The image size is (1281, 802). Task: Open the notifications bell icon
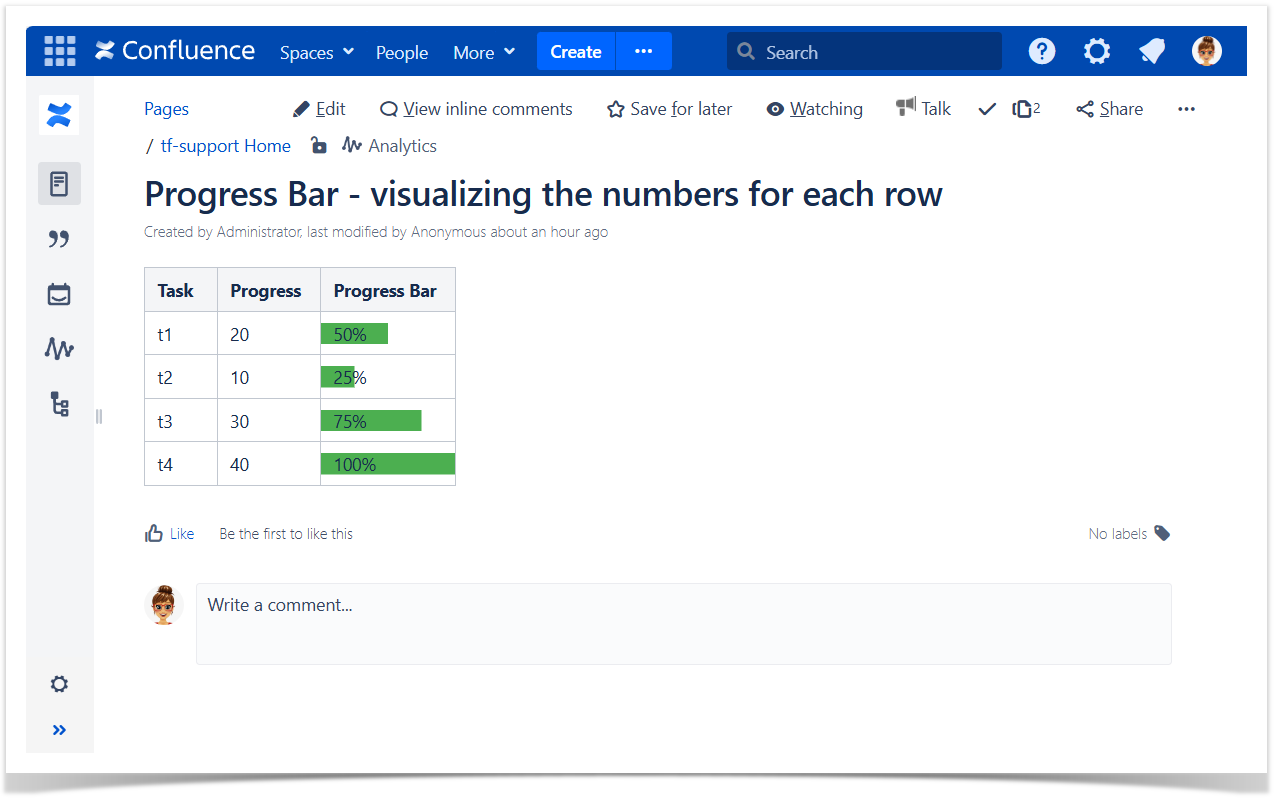tap(1152, 51)
